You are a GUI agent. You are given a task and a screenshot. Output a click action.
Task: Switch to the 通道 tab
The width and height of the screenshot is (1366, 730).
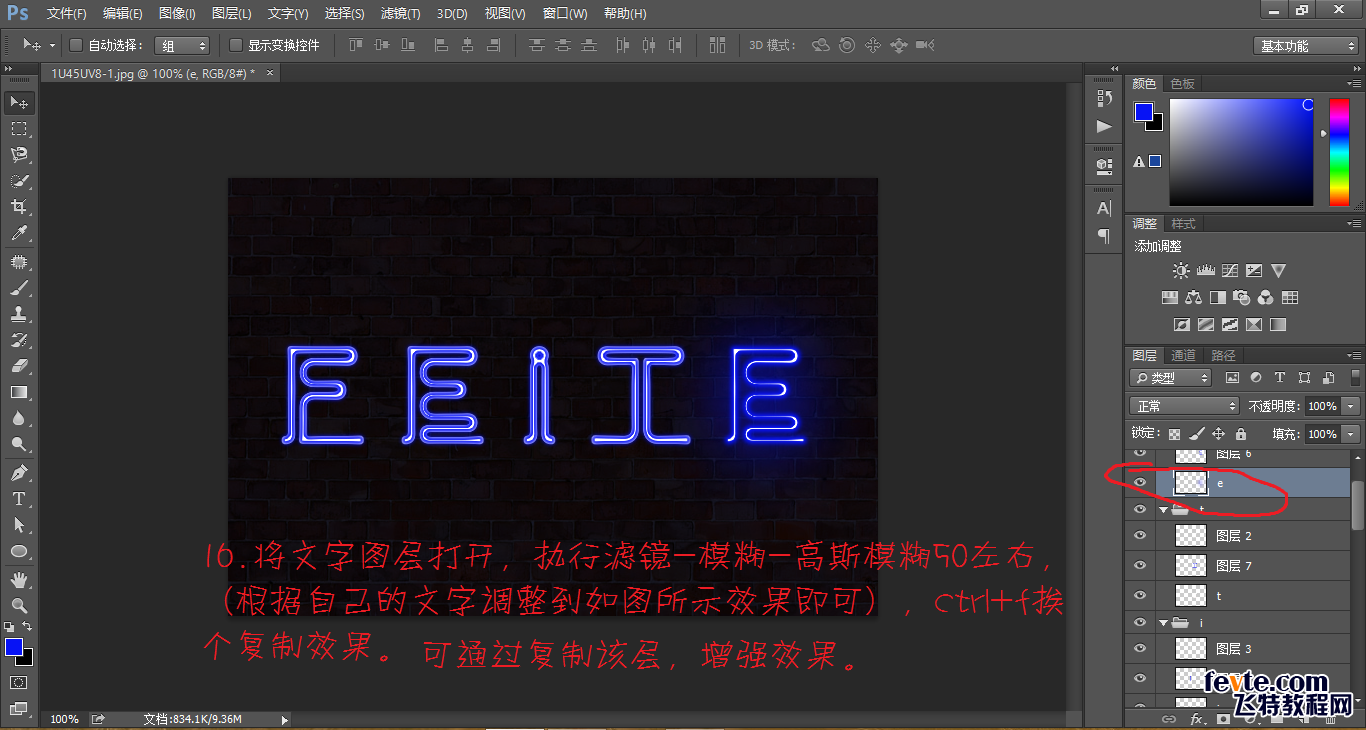(1183, 355)
